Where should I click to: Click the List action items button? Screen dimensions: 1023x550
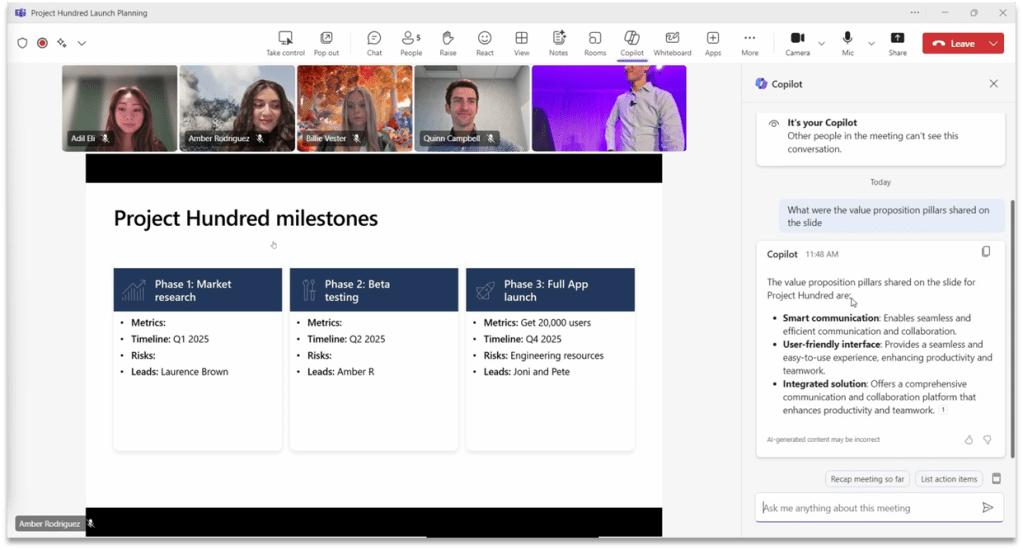tap(948, 479)
